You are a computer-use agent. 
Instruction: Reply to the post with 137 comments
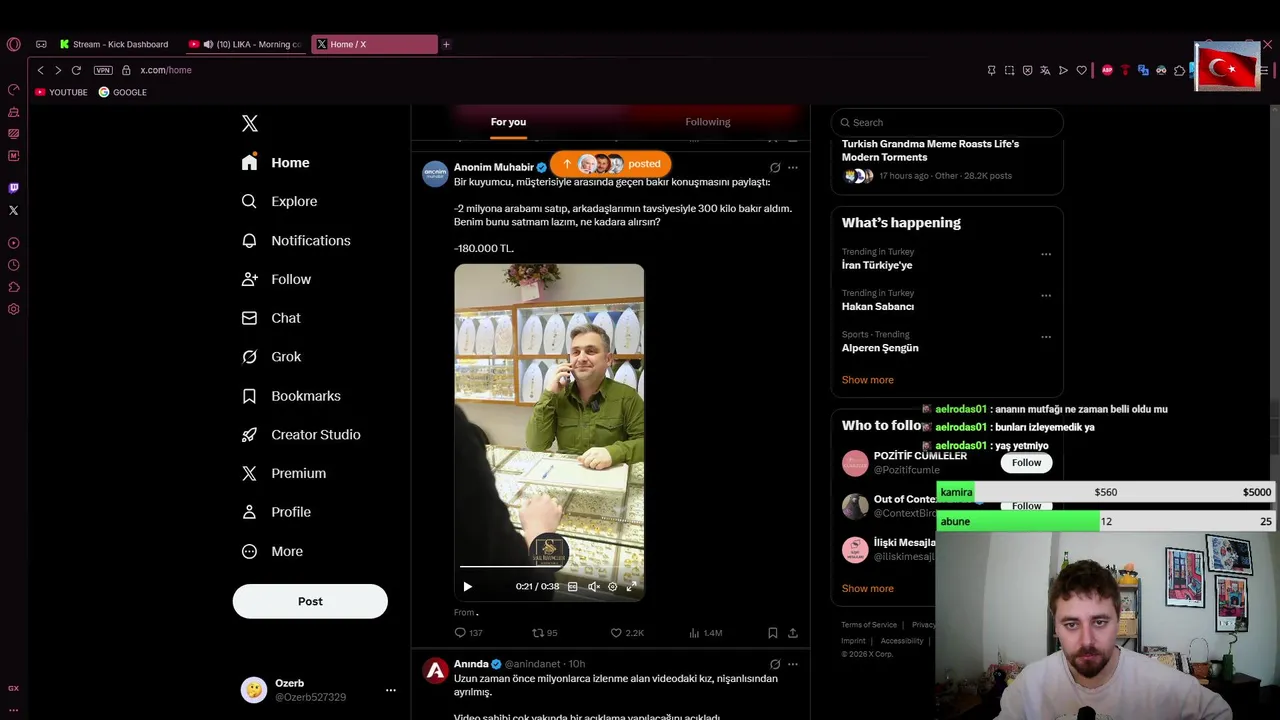468,633
